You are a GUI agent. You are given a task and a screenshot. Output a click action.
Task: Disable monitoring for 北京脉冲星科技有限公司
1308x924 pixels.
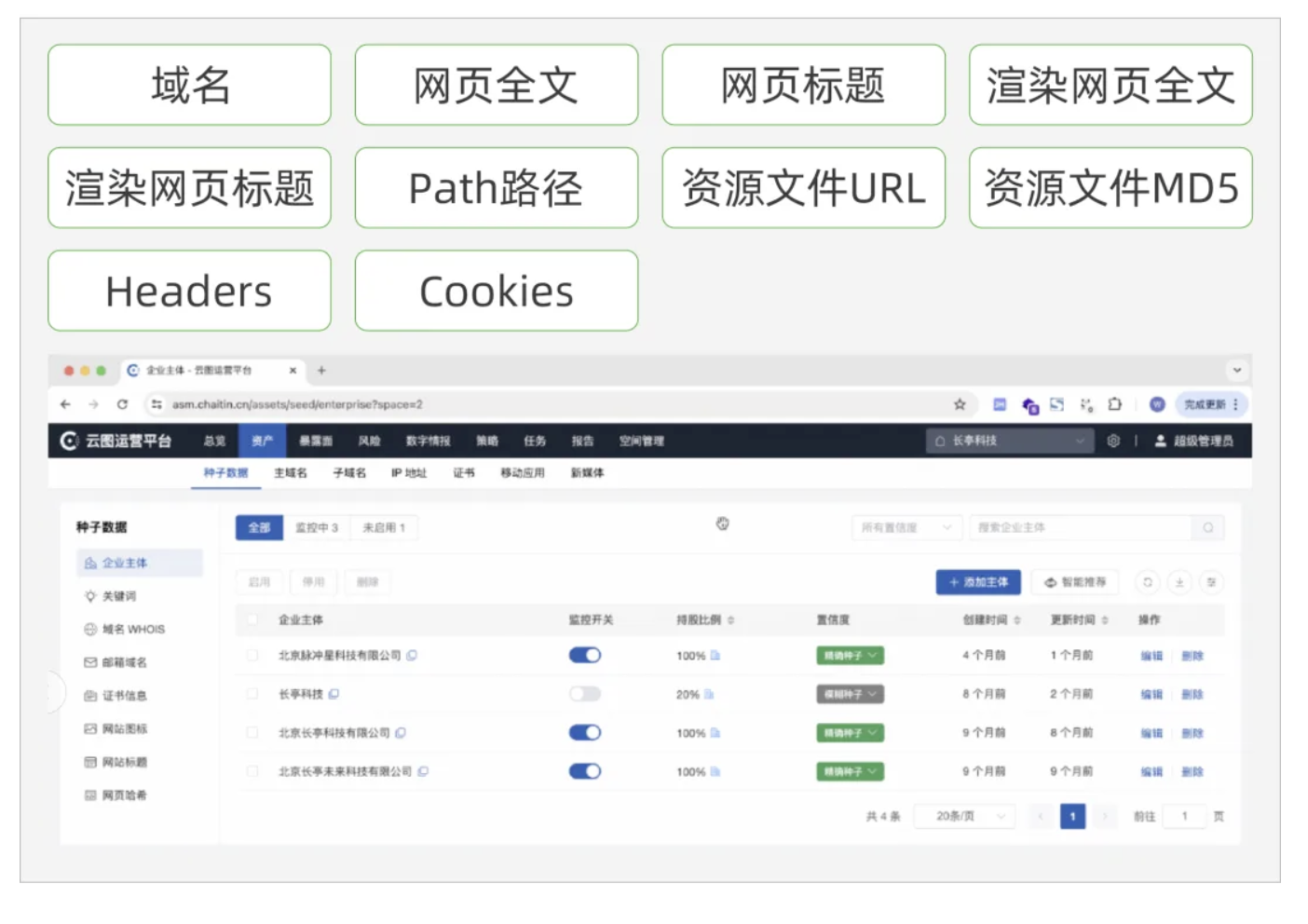point(584,655)
